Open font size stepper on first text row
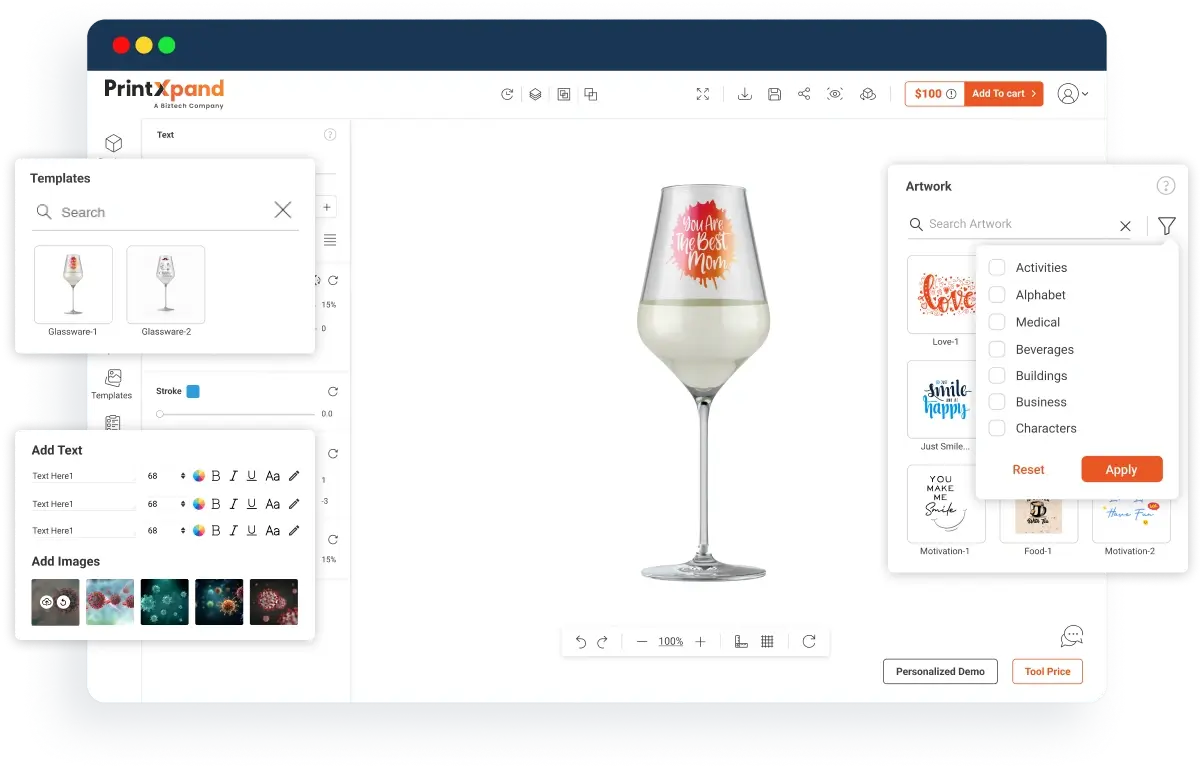 182,476
